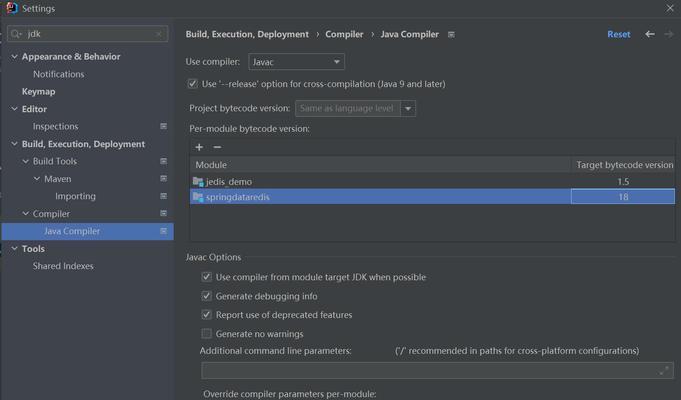Open the Keymap settings page
Image resolution: width=681 pixels, height=400 pixels.
39,92
